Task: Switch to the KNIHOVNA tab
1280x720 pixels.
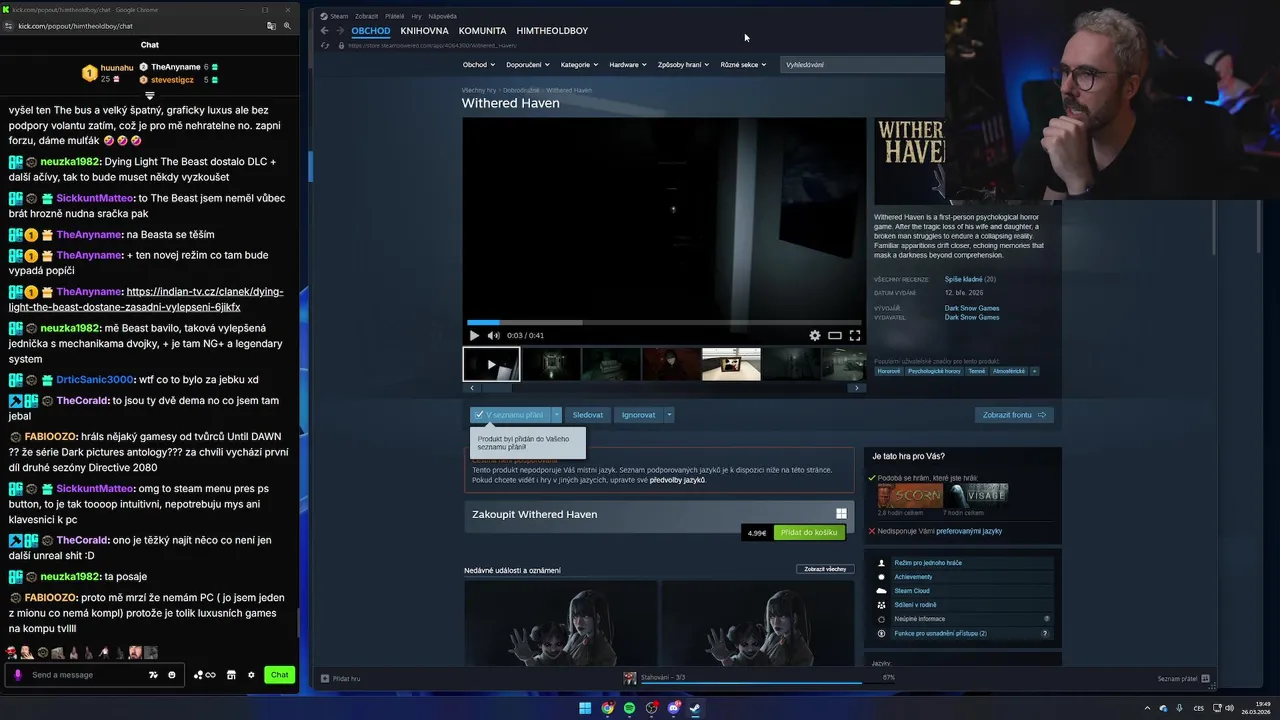Action: click(x=425, y=31)
